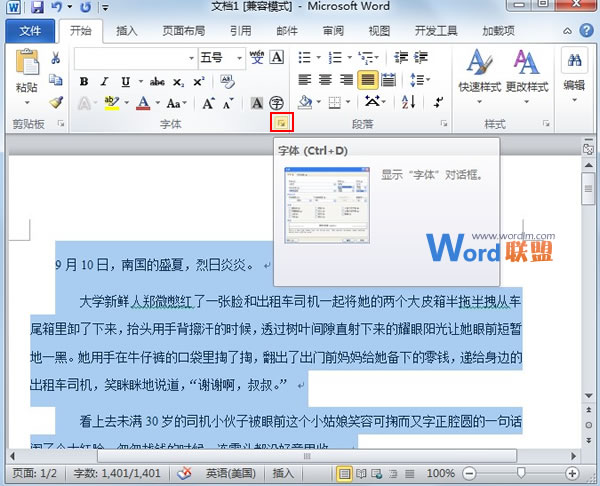
Task: Open 更改样式 Change Styles button
Action: pyautogui.click(x=527, y=77)
